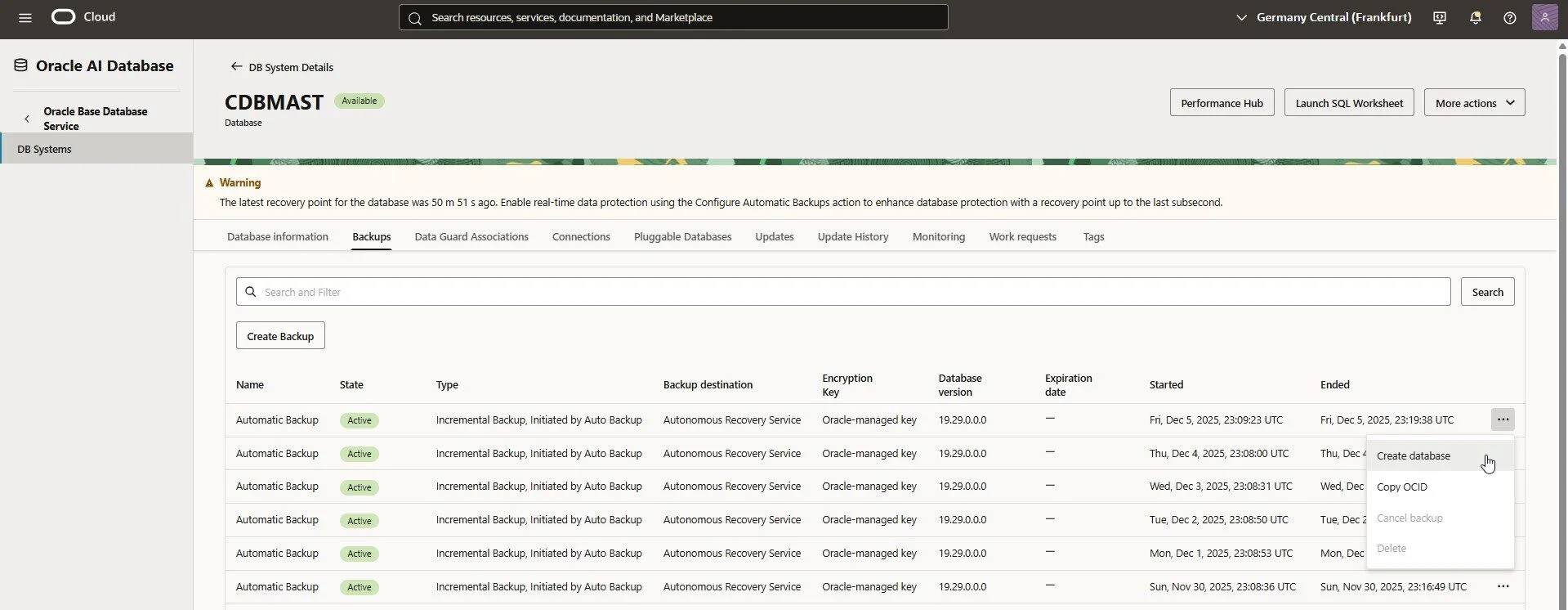The width and height of the screenshot is (1568, 610).
Task: Select the Backups tab
Action: (x=372, y=236)
